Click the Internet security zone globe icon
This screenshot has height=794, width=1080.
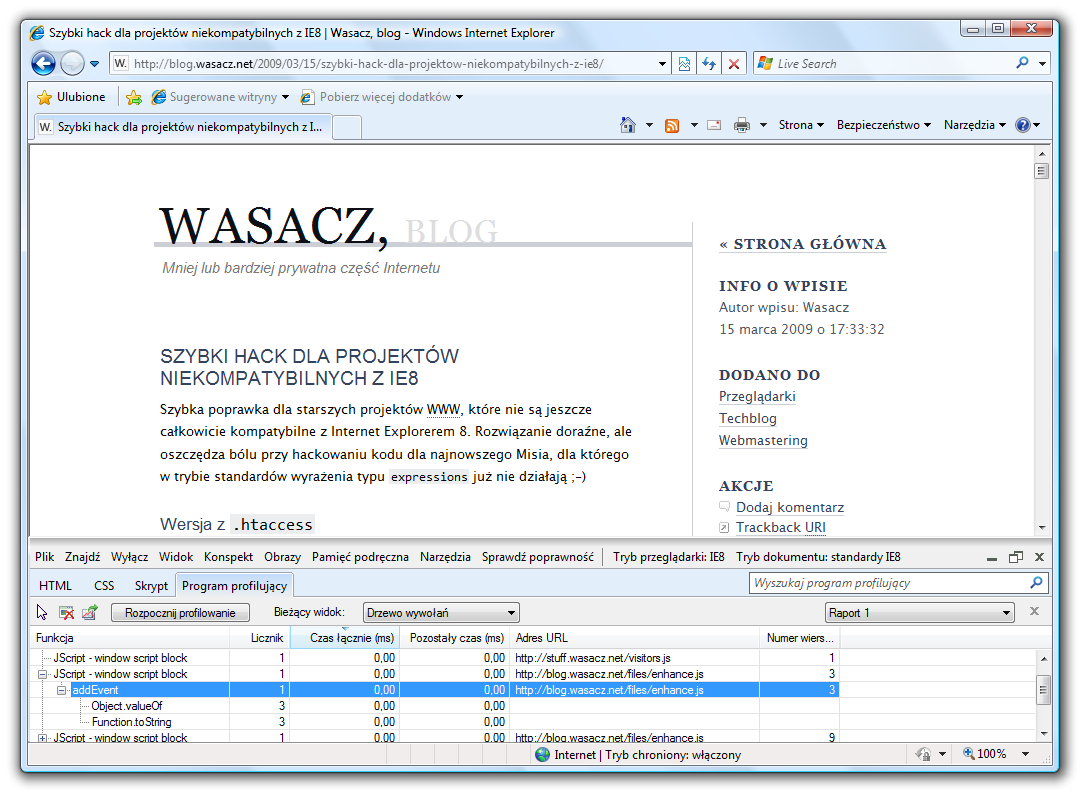(543, 755)
